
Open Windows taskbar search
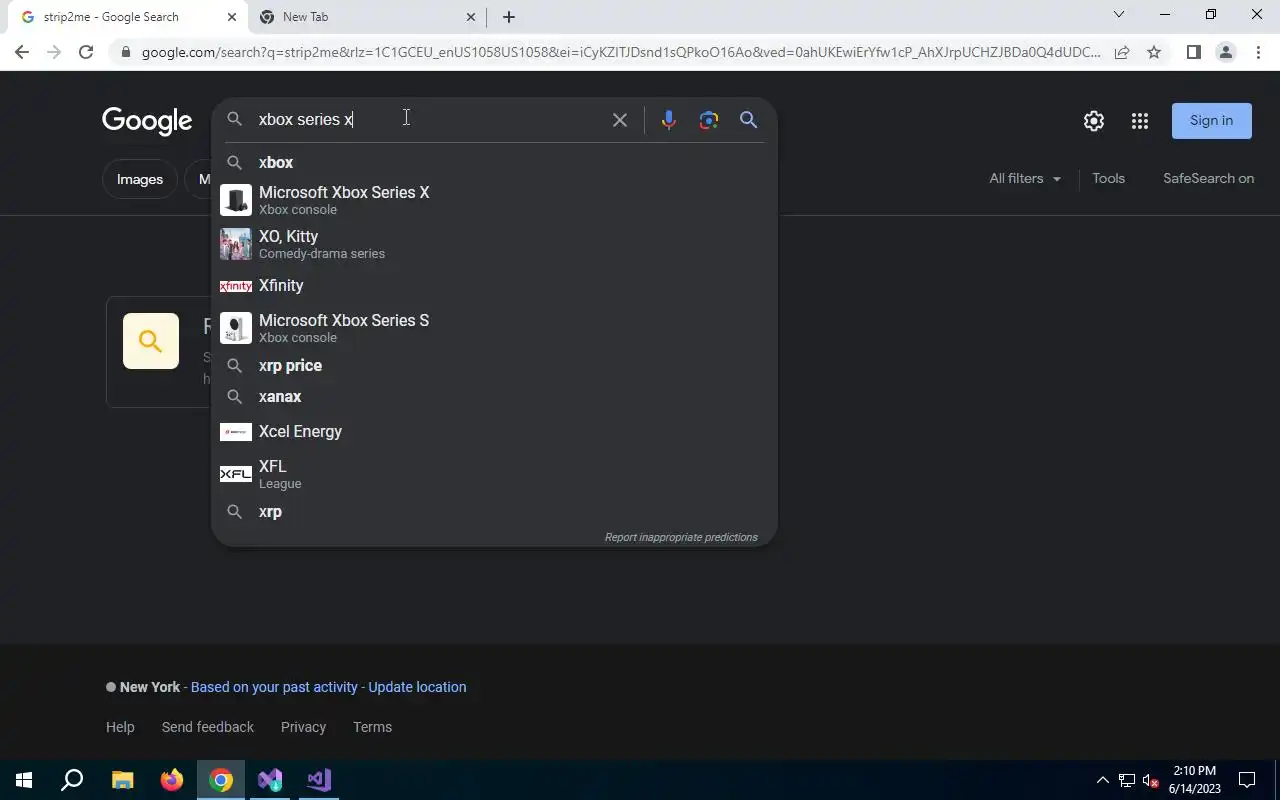click(72, 780)
